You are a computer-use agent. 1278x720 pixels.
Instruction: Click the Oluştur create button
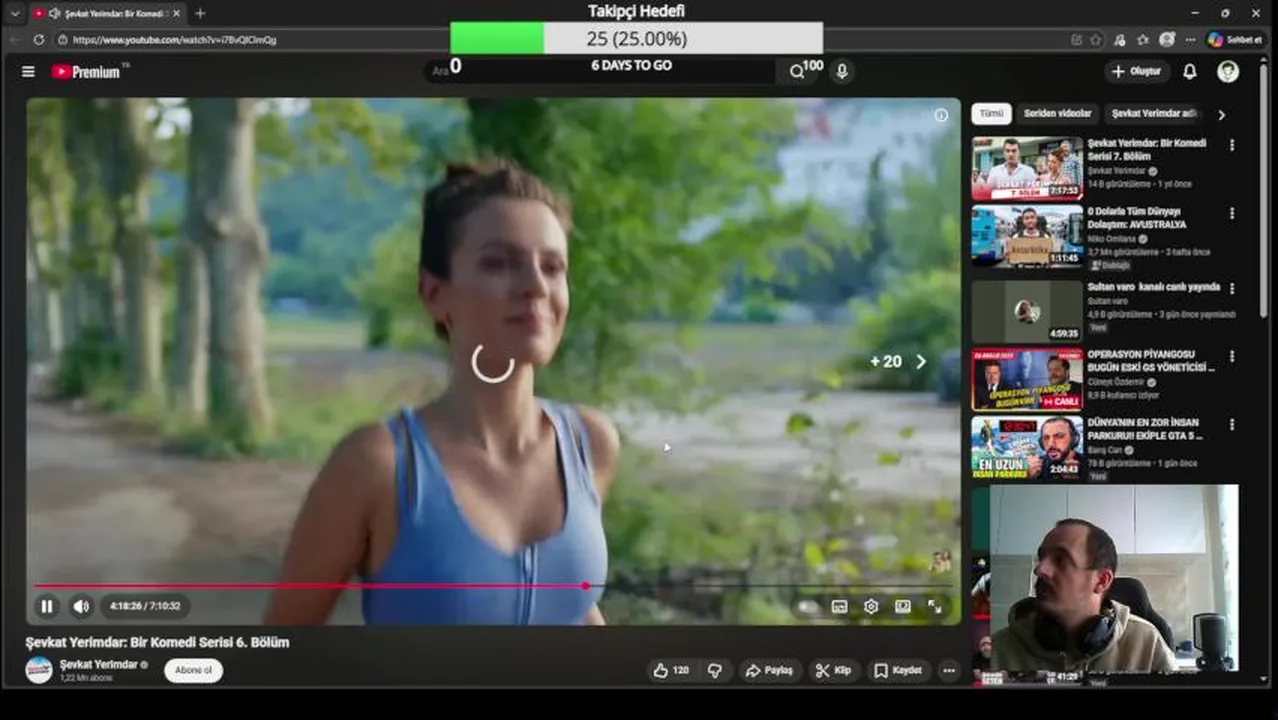[x=1137, y=72]
